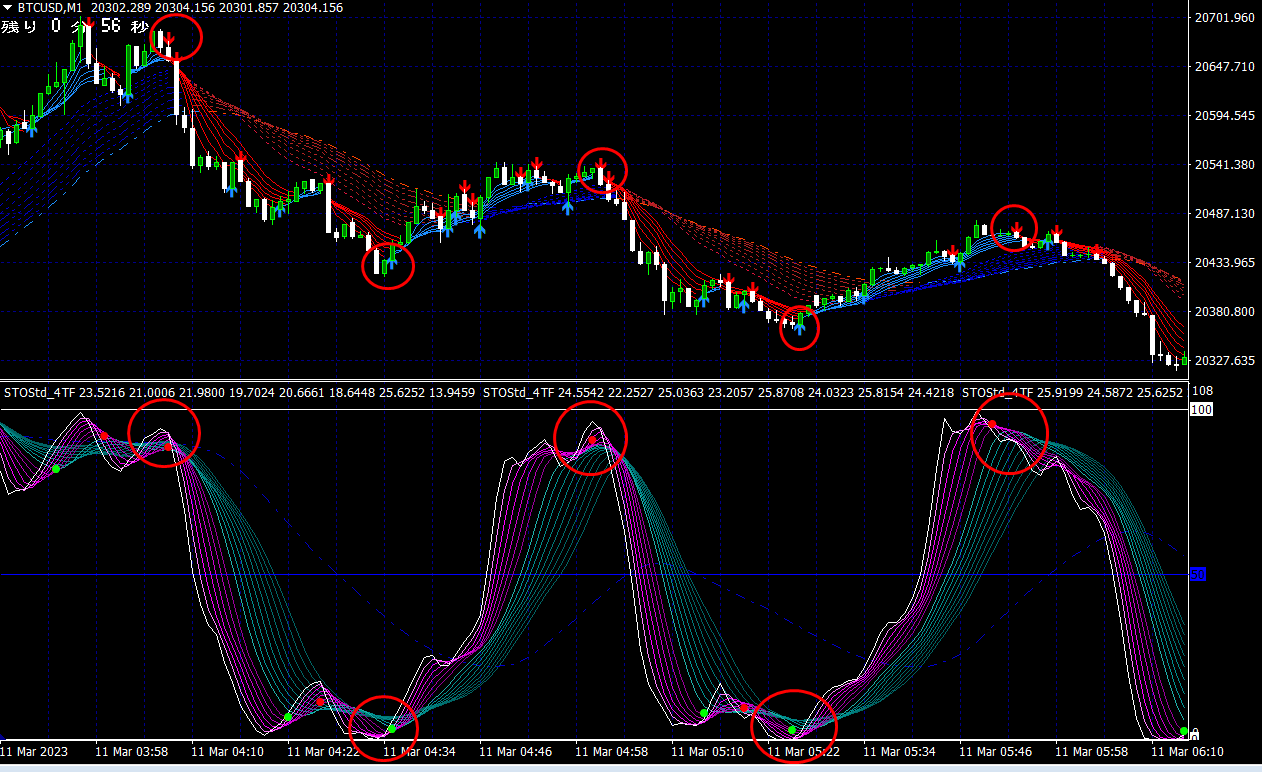Select the leftmost green dot on the stochastic panel
The width and height of the screenshot is (1262, 772).
[56, 468]
